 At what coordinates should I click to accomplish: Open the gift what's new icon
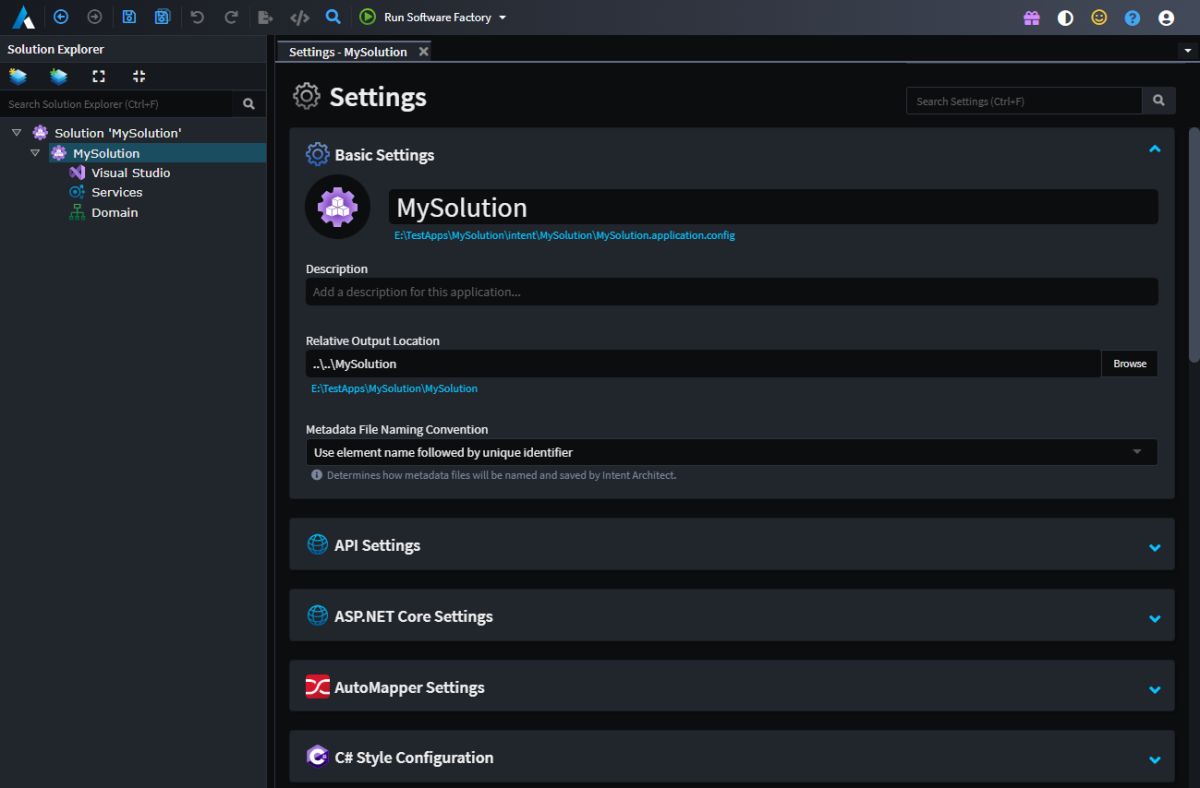1032,18
